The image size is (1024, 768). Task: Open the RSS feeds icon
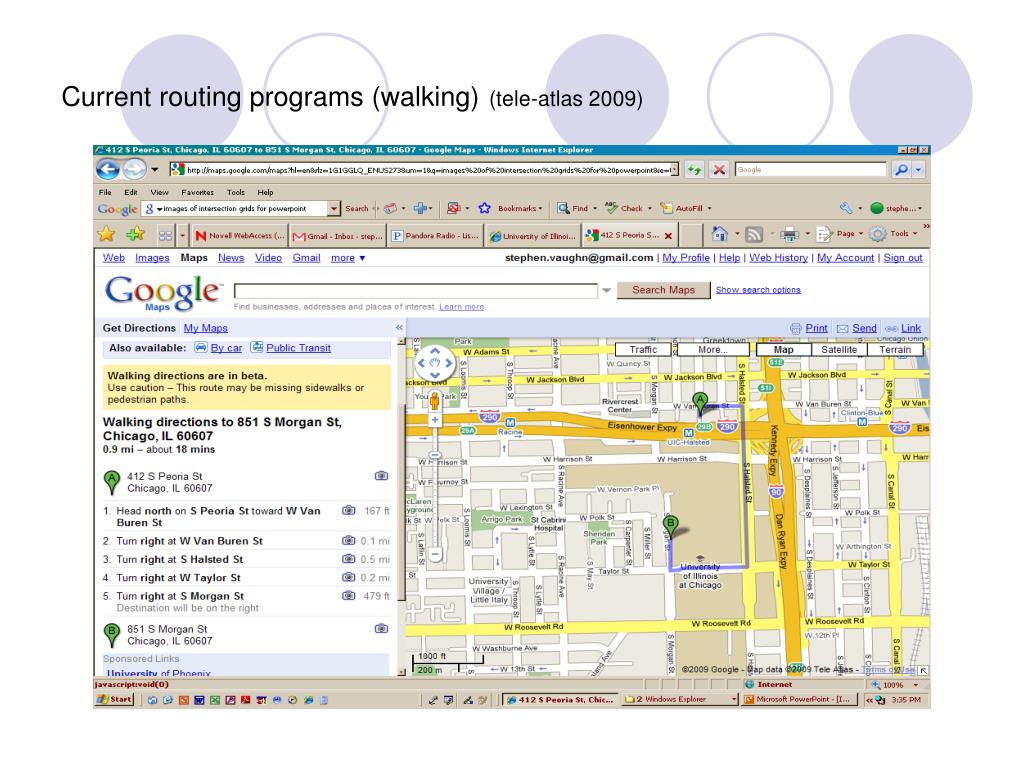click(x=754, y=234)
